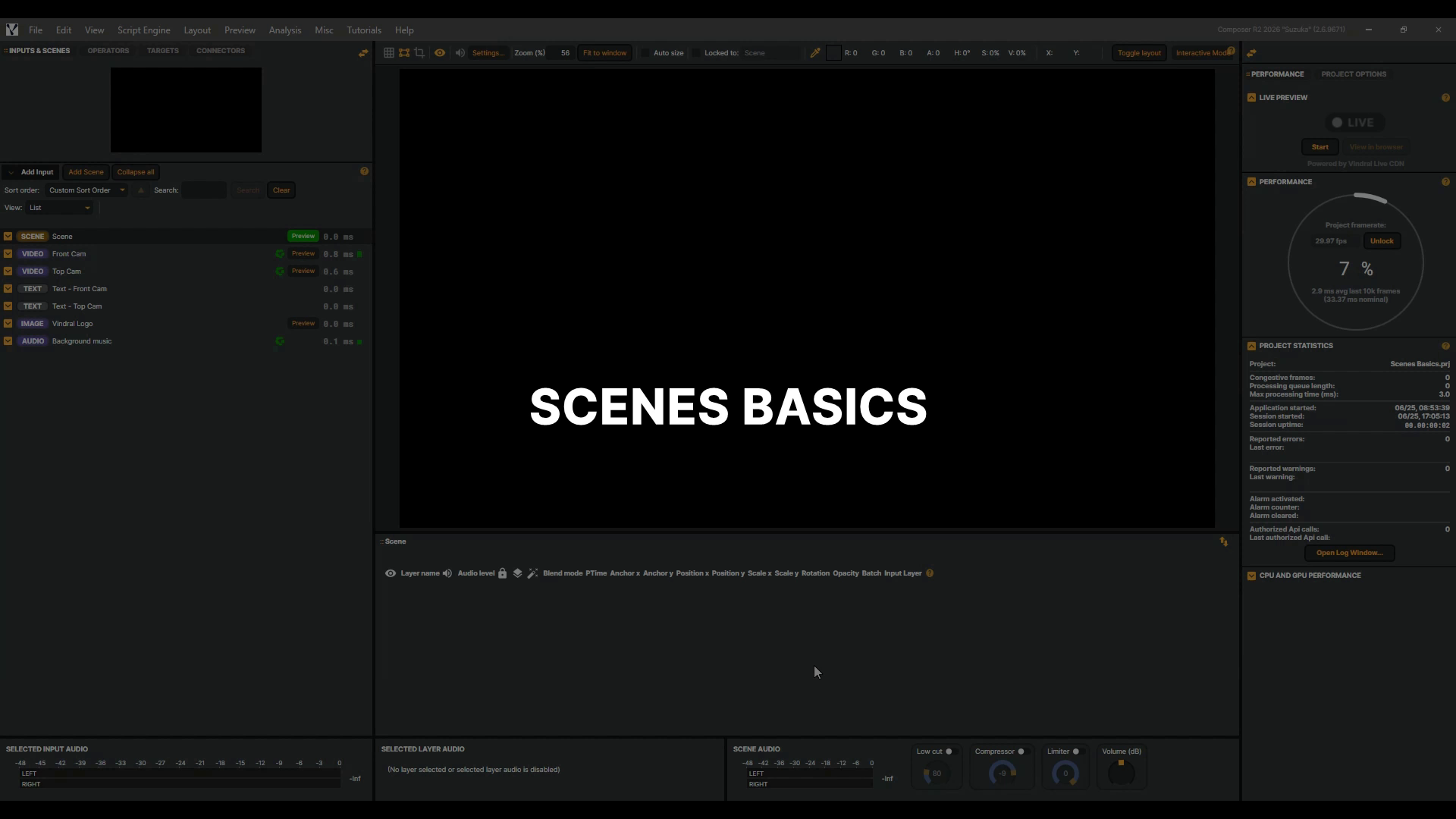Enable the Auto size checkbox
This screenshot has height=819, width=1456.
pyautogui.click(x=645, y=53)
